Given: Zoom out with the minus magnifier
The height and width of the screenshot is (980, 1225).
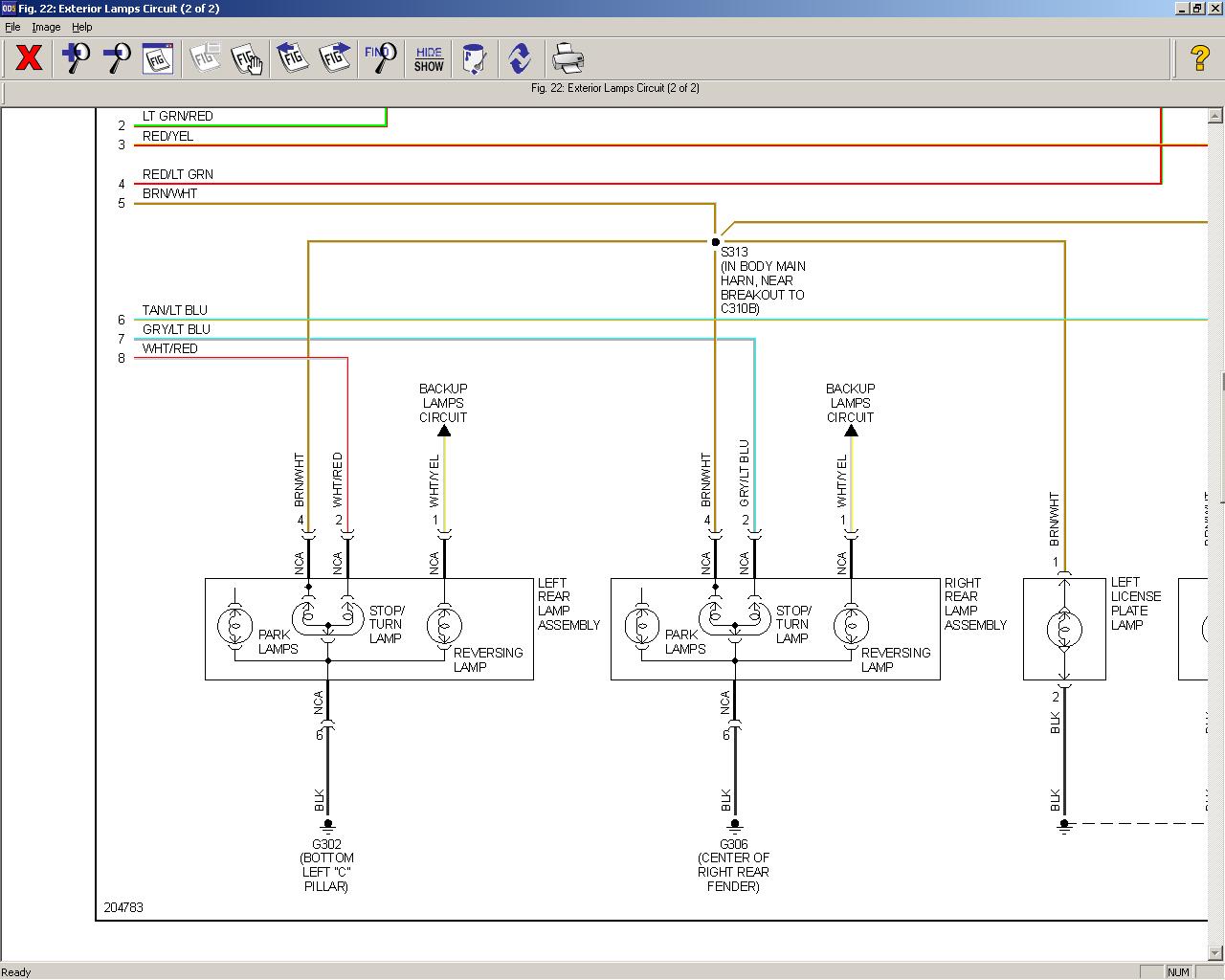Looking at the screenshot, I should pyautogui.click(x=117, y=58).
